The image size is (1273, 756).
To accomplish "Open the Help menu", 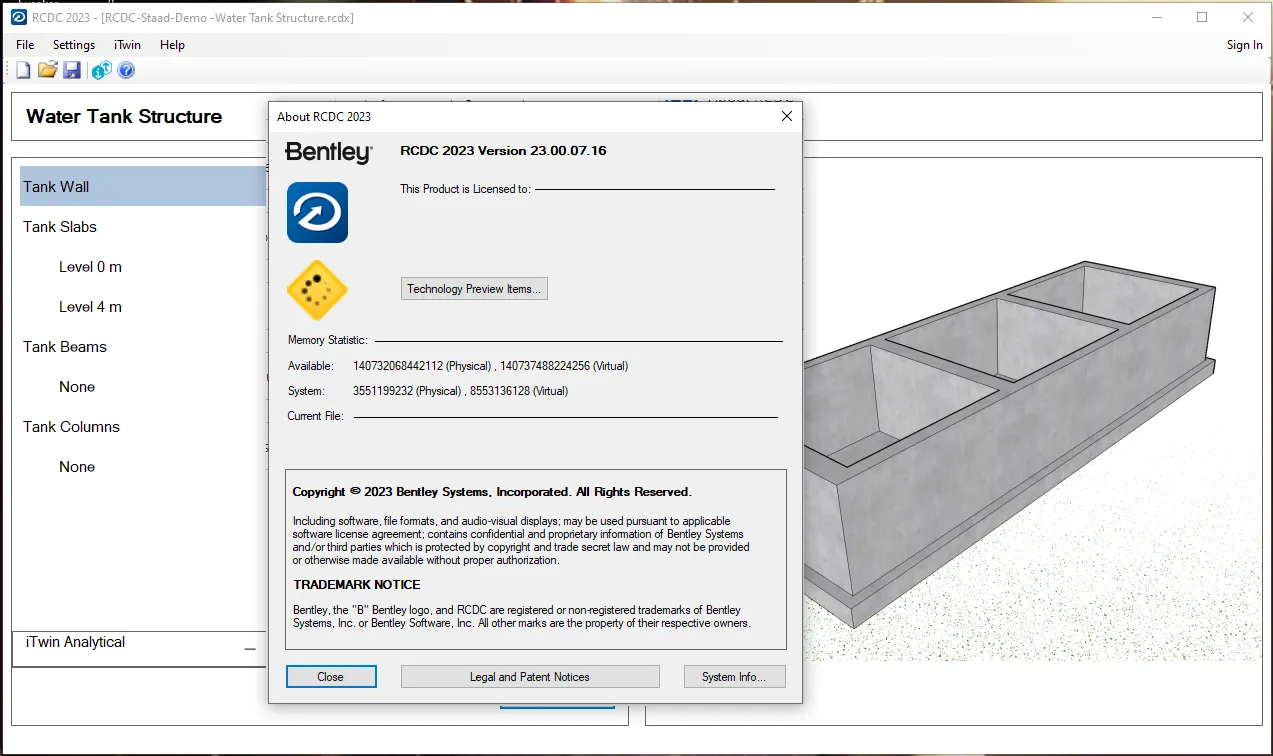I will [172, 45].
